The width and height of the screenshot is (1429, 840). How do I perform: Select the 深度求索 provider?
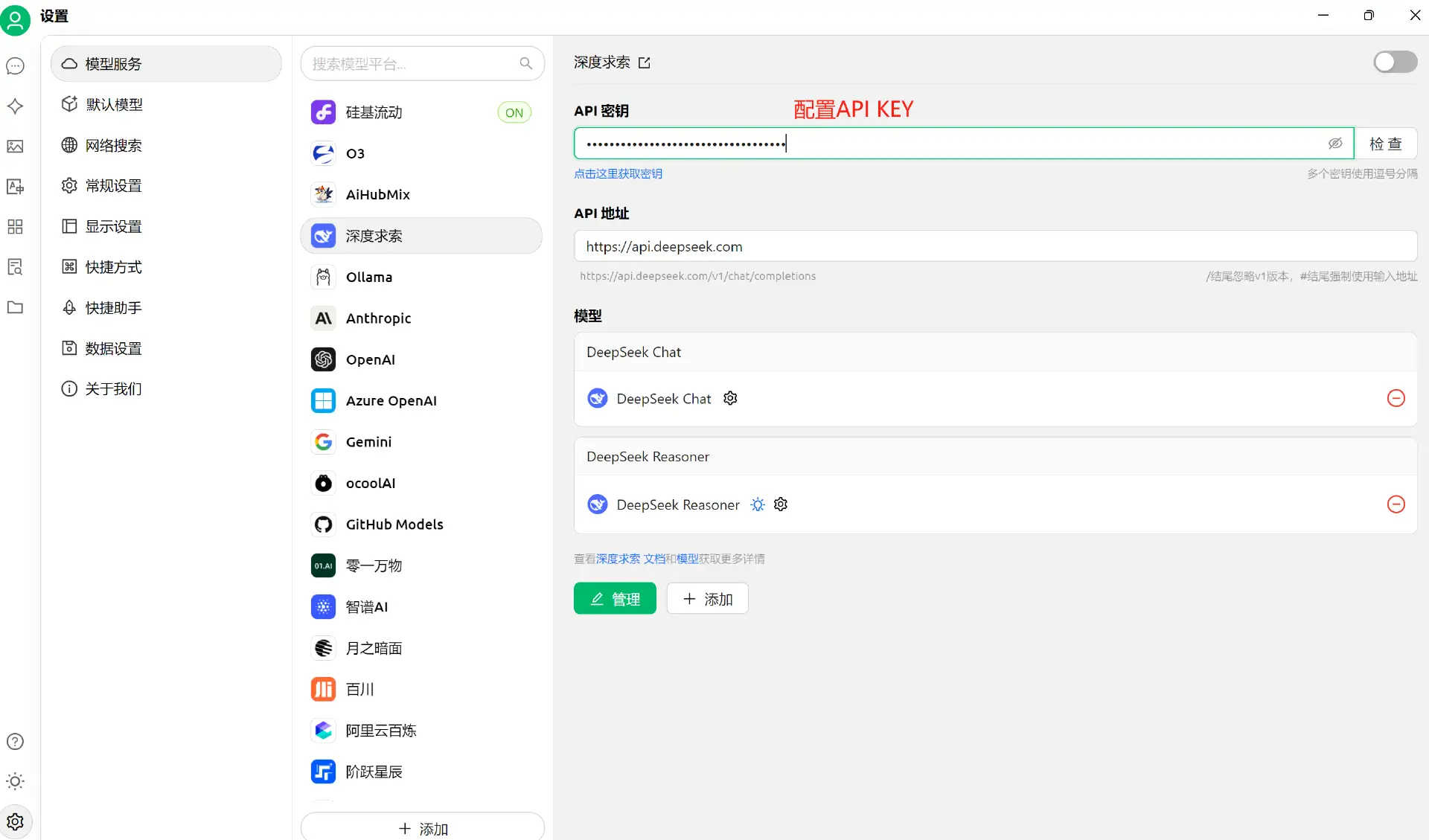[x=421, y=236]
